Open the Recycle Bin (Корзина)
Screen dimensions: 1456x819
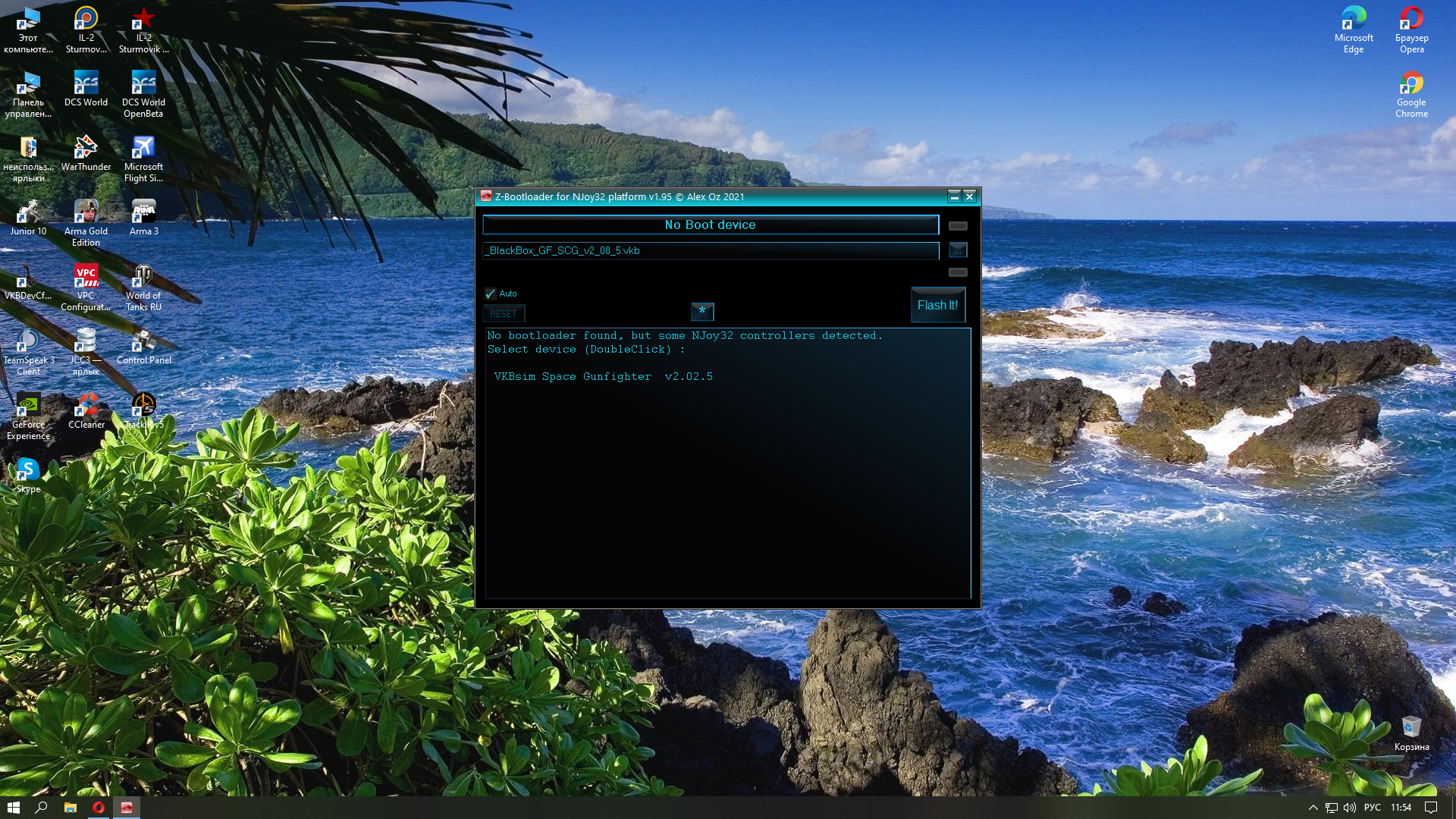tap(1411, 733)
